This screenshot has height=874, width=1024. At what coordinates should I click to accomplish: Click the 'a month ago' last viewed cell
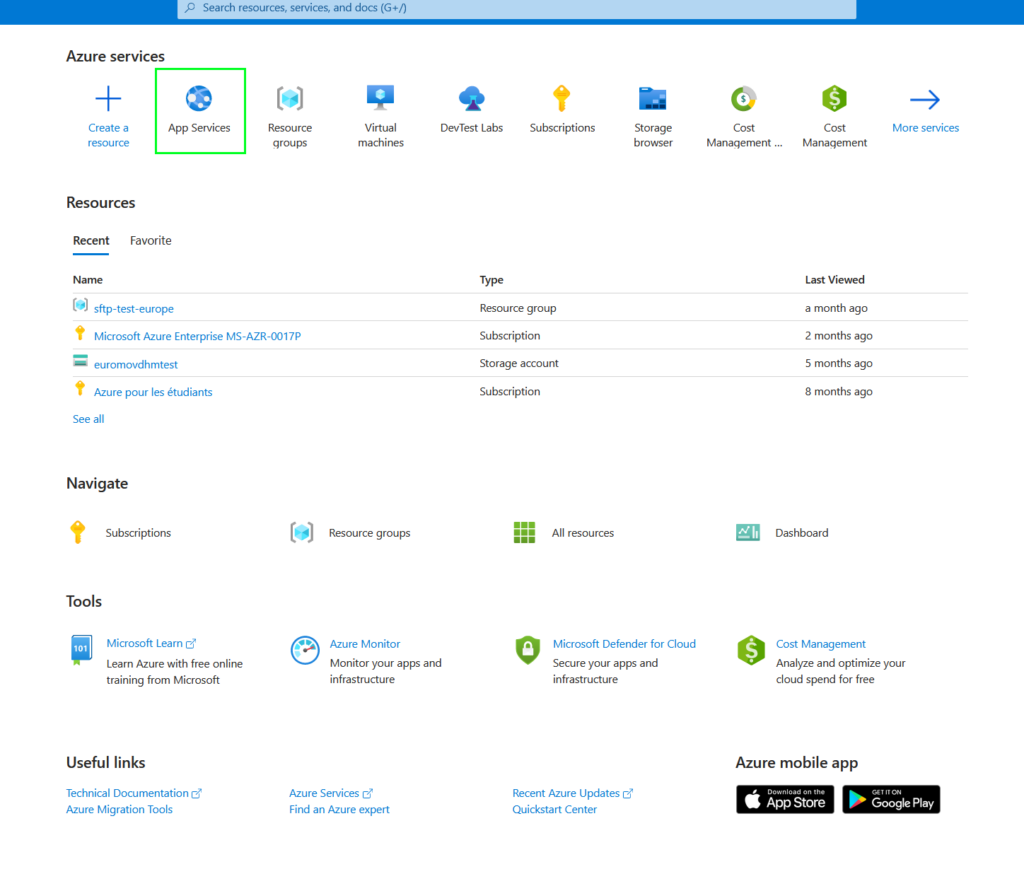[x=836, y=308]
